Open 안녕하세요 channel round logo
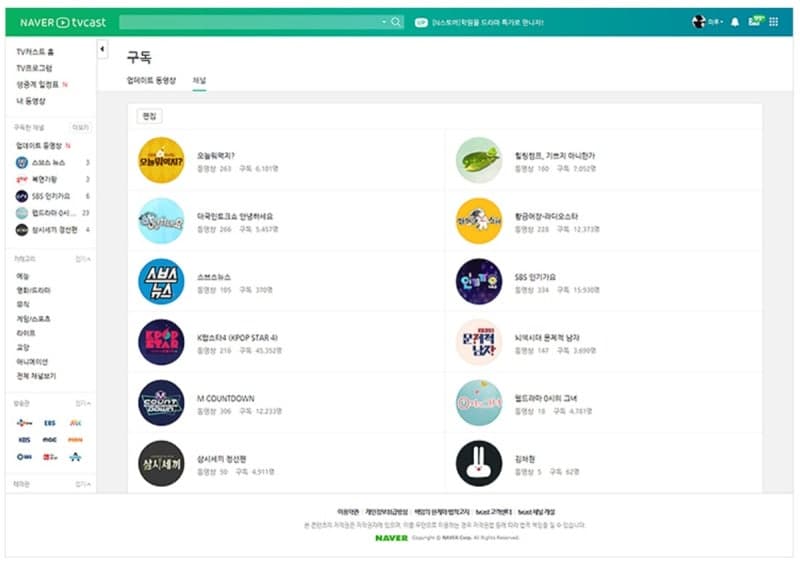 (x=161, y=221)
